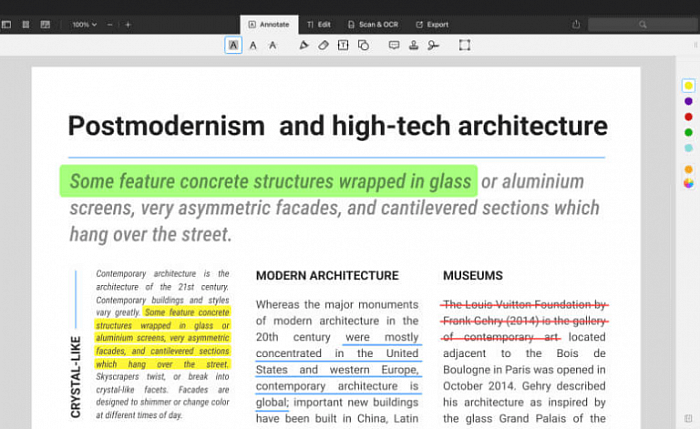Viewport: 700px width, 429px height.
Task: Select the Note comment tool
Action: (x=394, y=45)
